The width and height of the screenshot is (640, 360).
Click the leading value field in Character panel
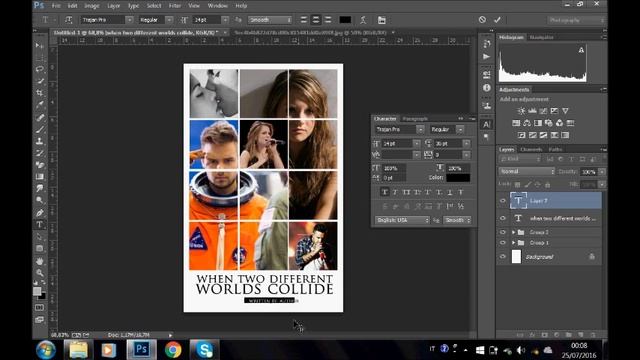[448, 144]
